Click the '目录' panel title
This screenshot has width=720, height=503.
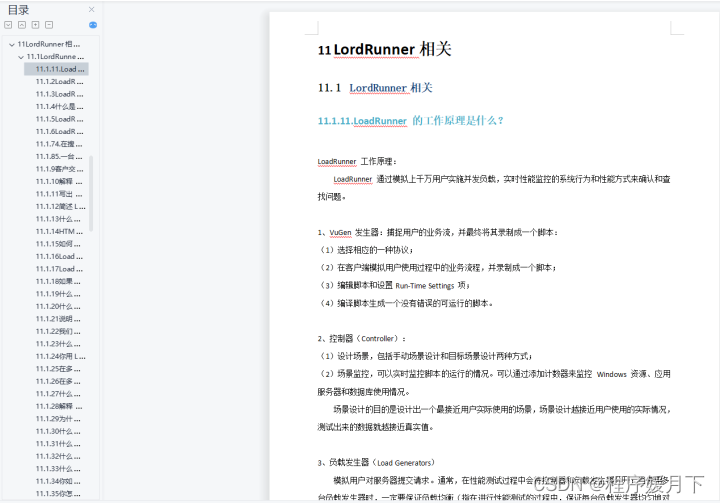(x=18, y=10)
